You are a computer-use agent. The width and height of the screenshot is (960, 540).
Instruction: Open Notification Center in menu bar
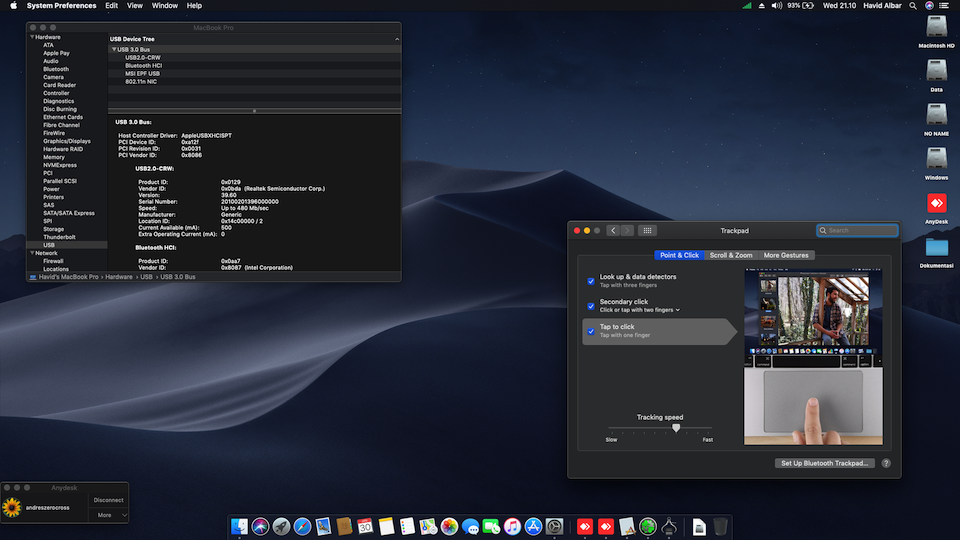coord(945,6)
